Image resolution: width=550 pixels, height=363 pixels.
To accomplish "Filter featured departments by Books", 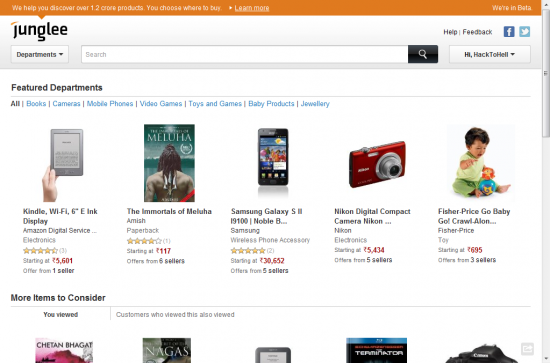I will click(36, 104).
